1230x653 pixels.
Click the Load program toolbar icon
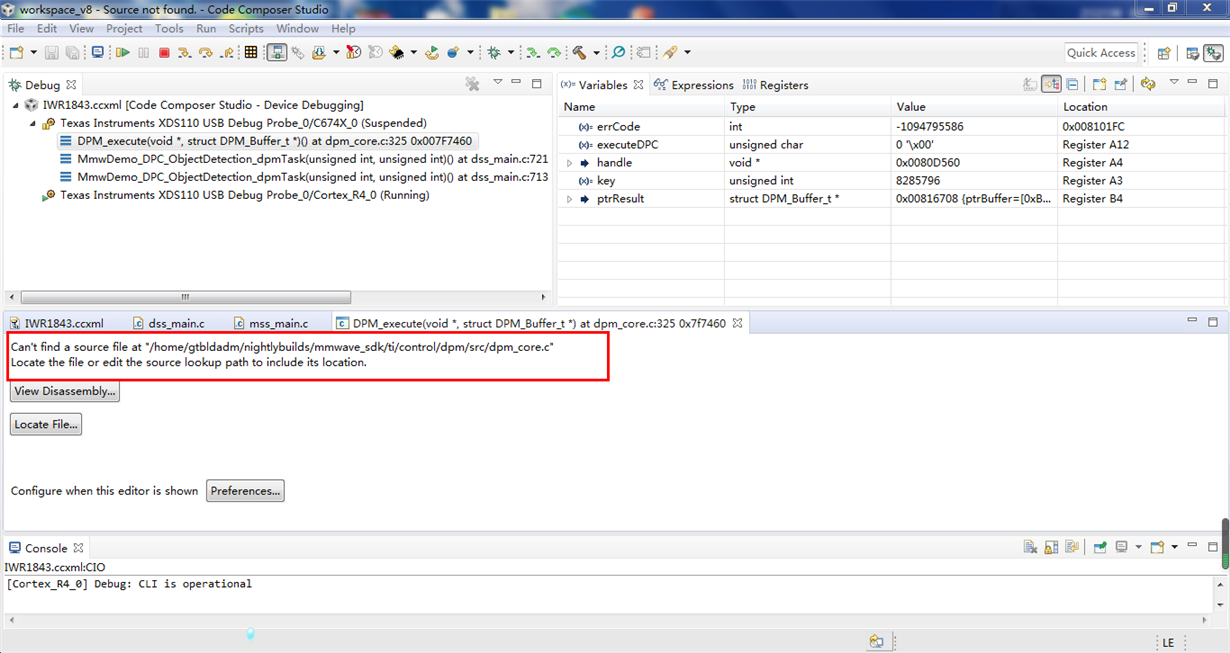(318, 52)
